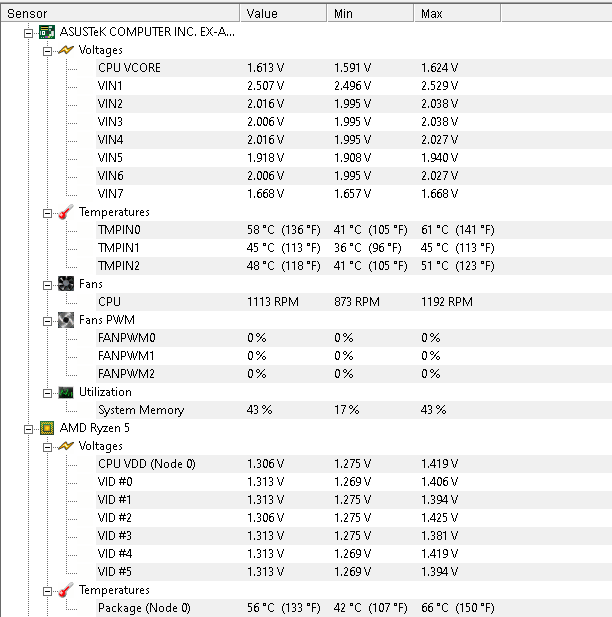This screenshot has height=617, width=612.
Task: Select the System Memory row
Action: [353, 410]
